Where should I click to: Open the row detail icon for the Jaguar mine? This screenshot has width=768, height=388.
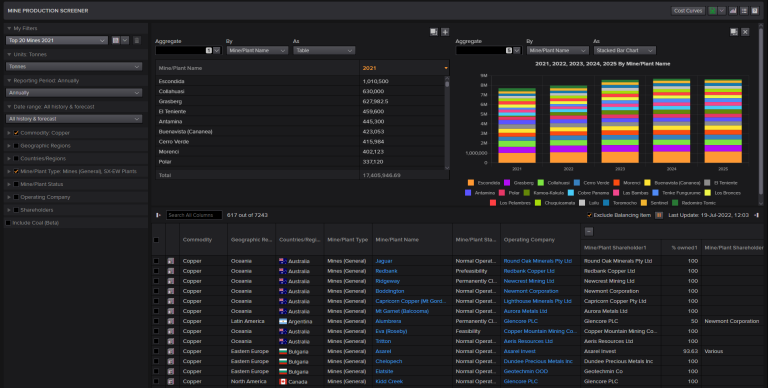pyautogui.click(x=170, y=261)
